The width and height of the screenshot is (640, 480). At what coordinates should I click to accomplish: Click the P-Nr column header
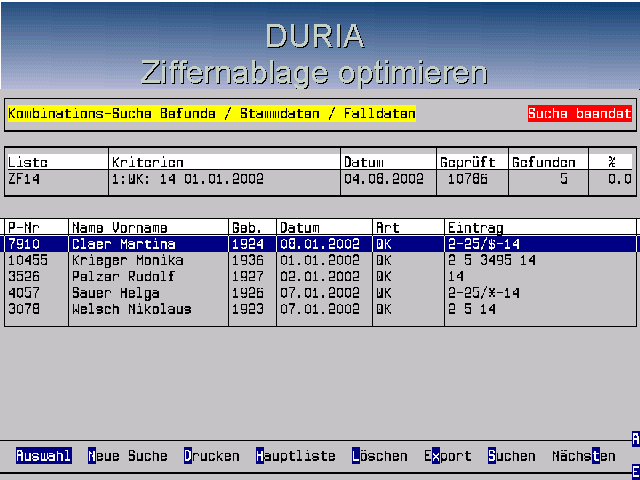click(24, 227)
